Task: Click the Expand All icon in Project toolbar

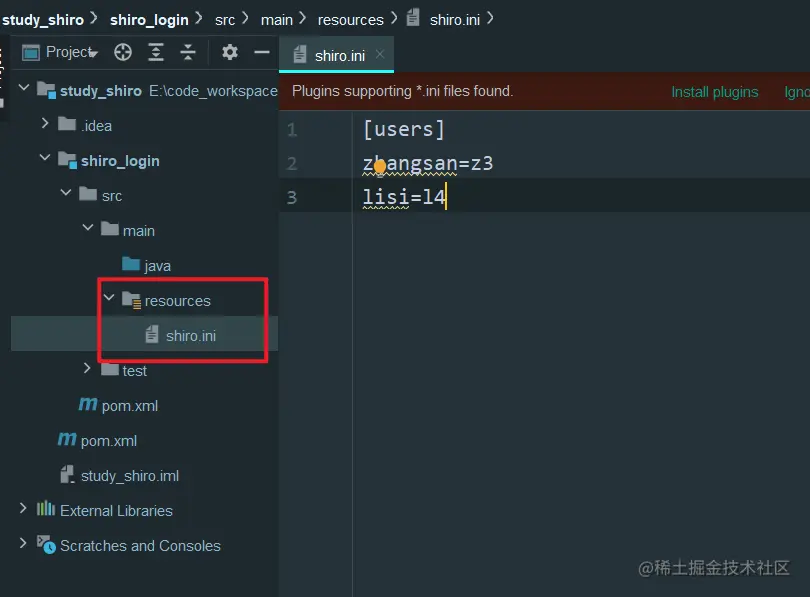Action: tap(155, 52)
